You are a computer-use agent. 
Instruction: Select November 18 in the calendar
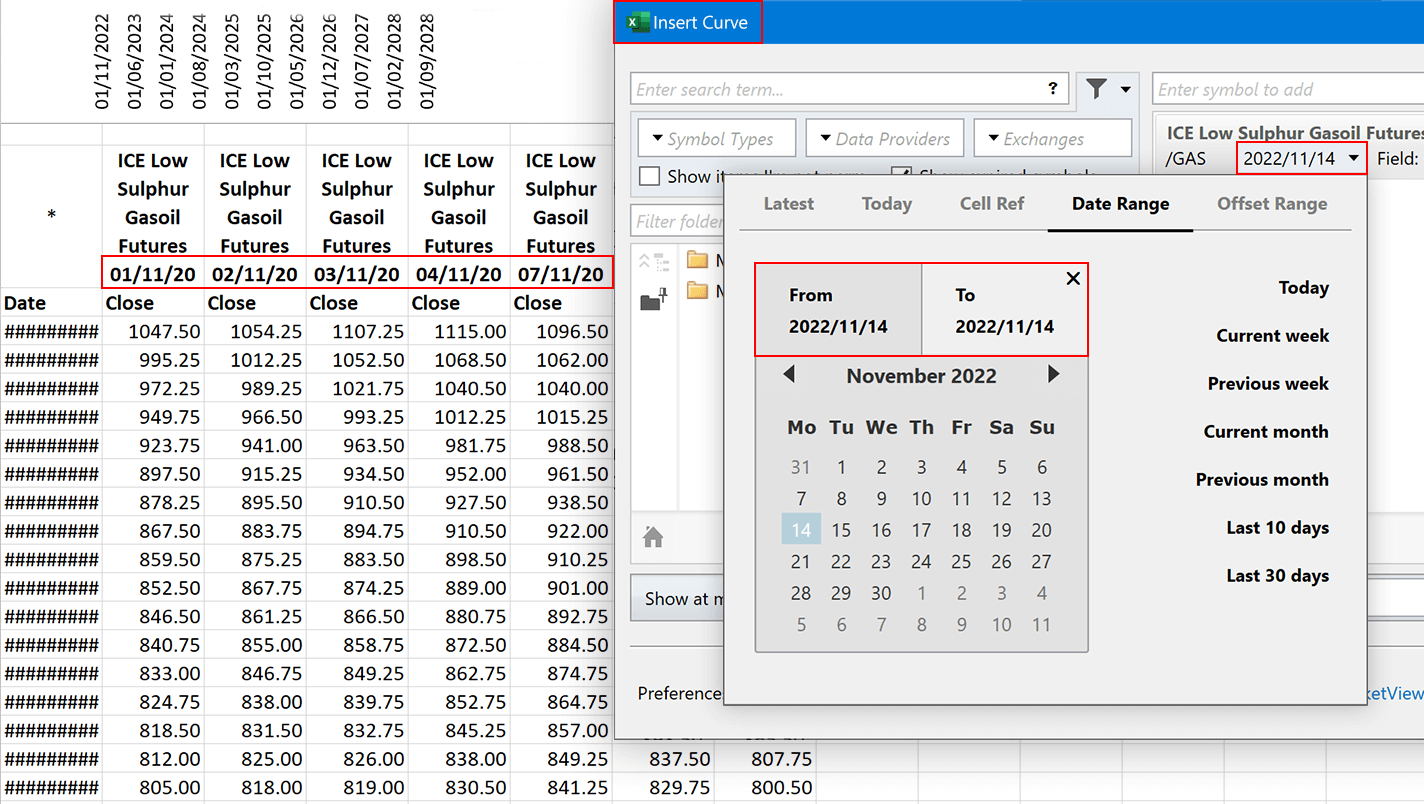point(961,530)
